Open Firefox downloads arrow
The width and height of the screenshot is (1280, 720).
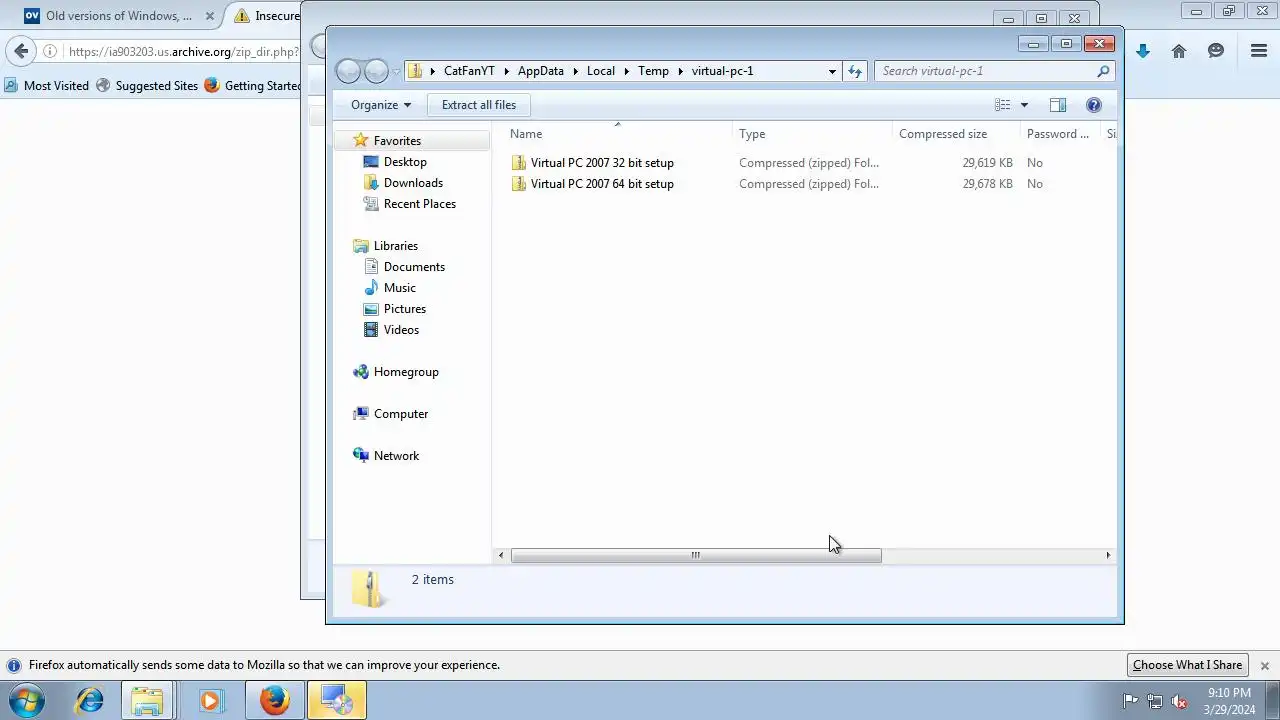click(x=1142, y=51)
